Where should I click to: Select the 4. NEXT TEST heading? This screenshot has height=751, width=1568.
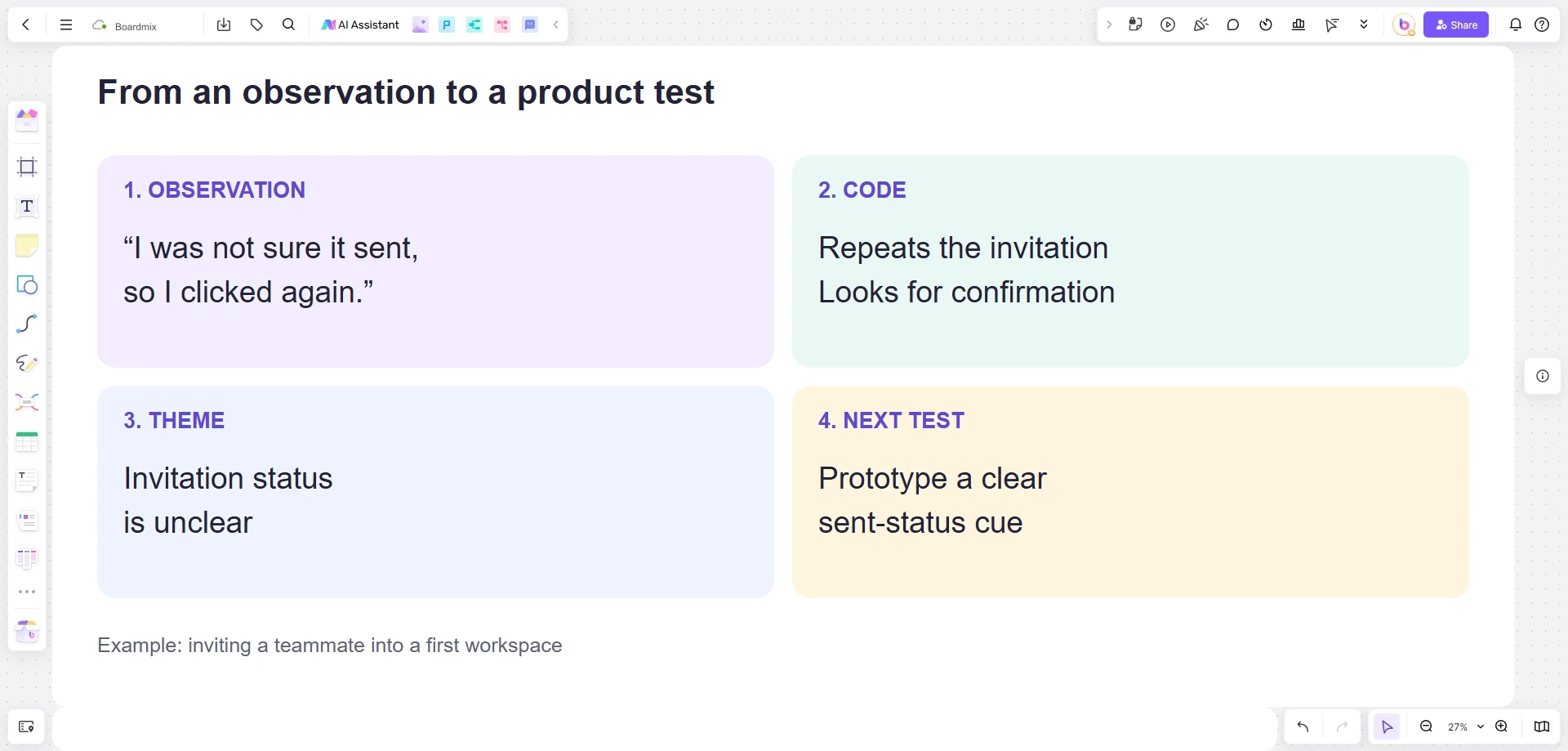coord(891,420)
